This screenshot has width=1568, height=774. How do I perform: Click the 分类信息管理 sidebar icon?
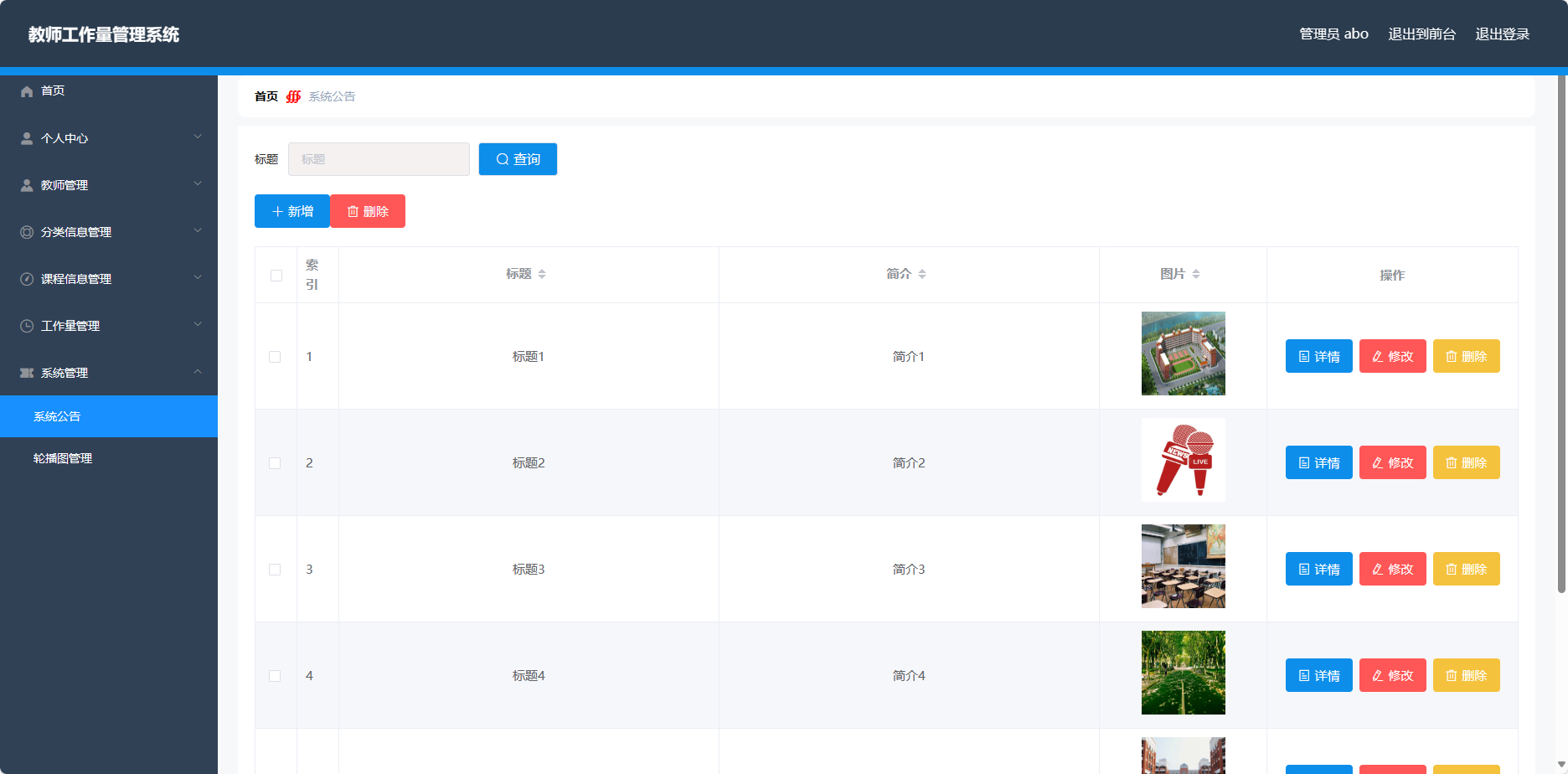pos(27,232)
